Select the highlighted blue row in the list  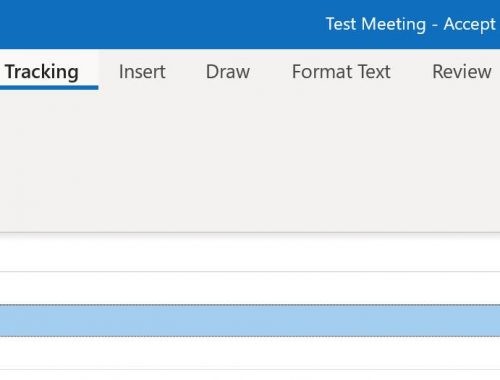point(250,320)
